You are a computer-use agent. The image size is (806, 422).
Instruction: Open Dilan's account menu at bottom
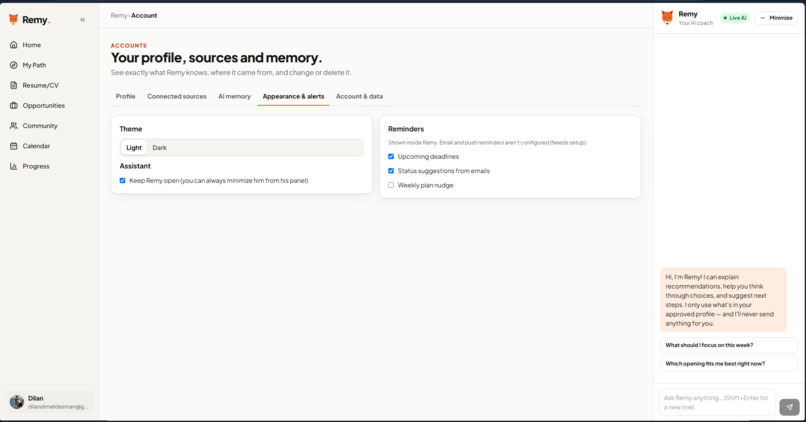click(50, 402)
